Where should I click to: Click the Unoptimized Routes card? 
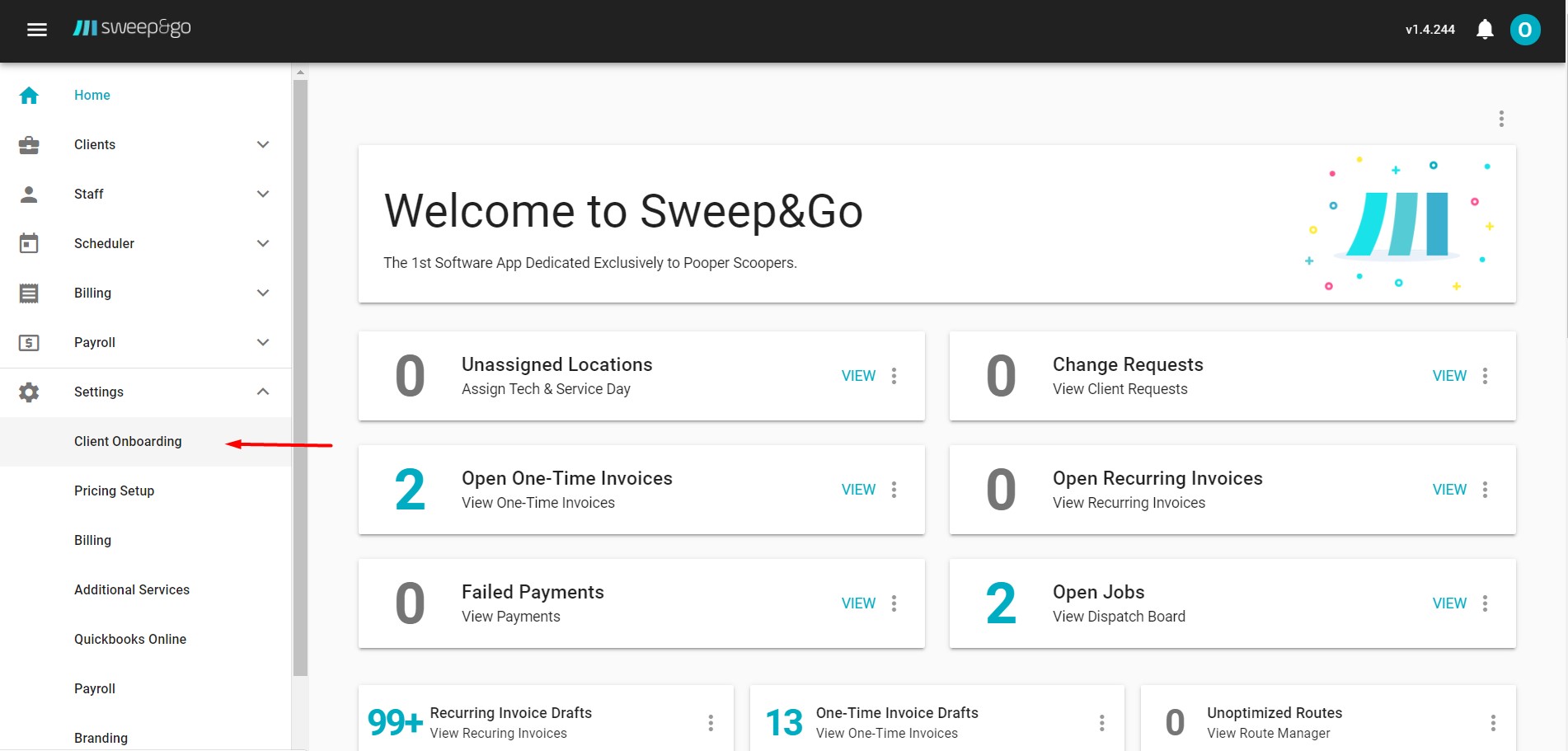pos(1328,718)
